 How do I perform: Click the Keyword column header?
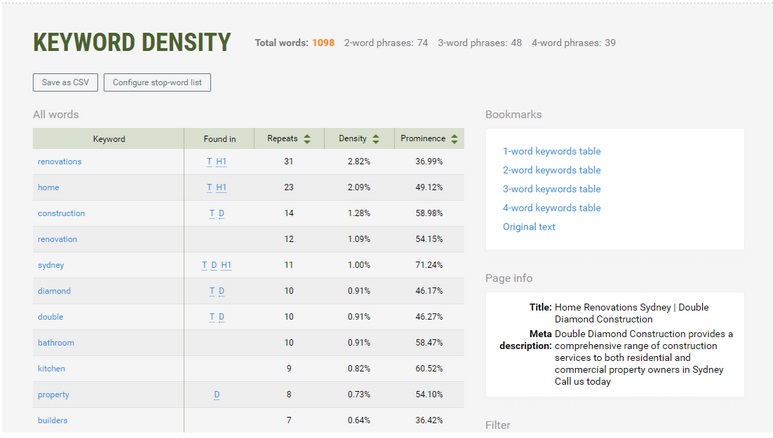[x=108, y=139]
